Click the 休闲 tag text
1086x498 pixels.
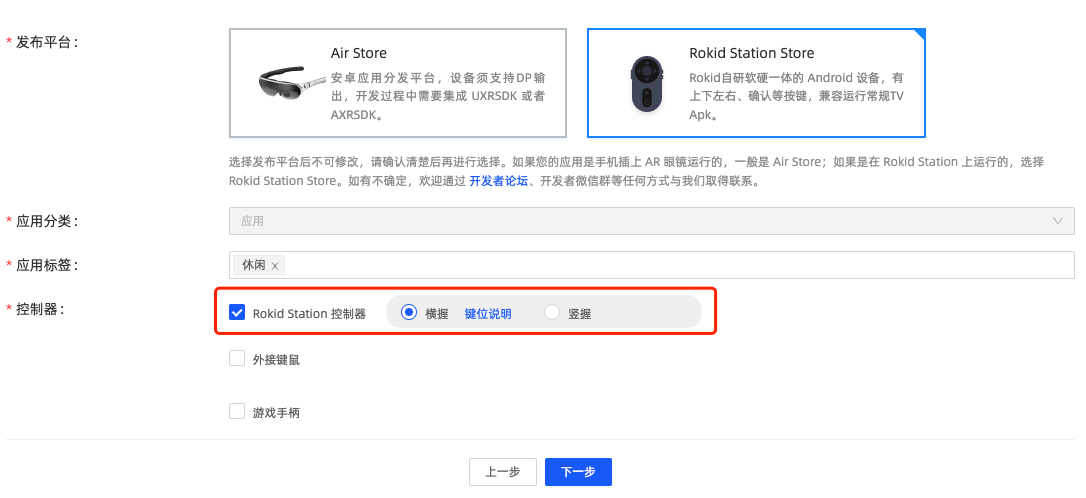coord(253,265)
